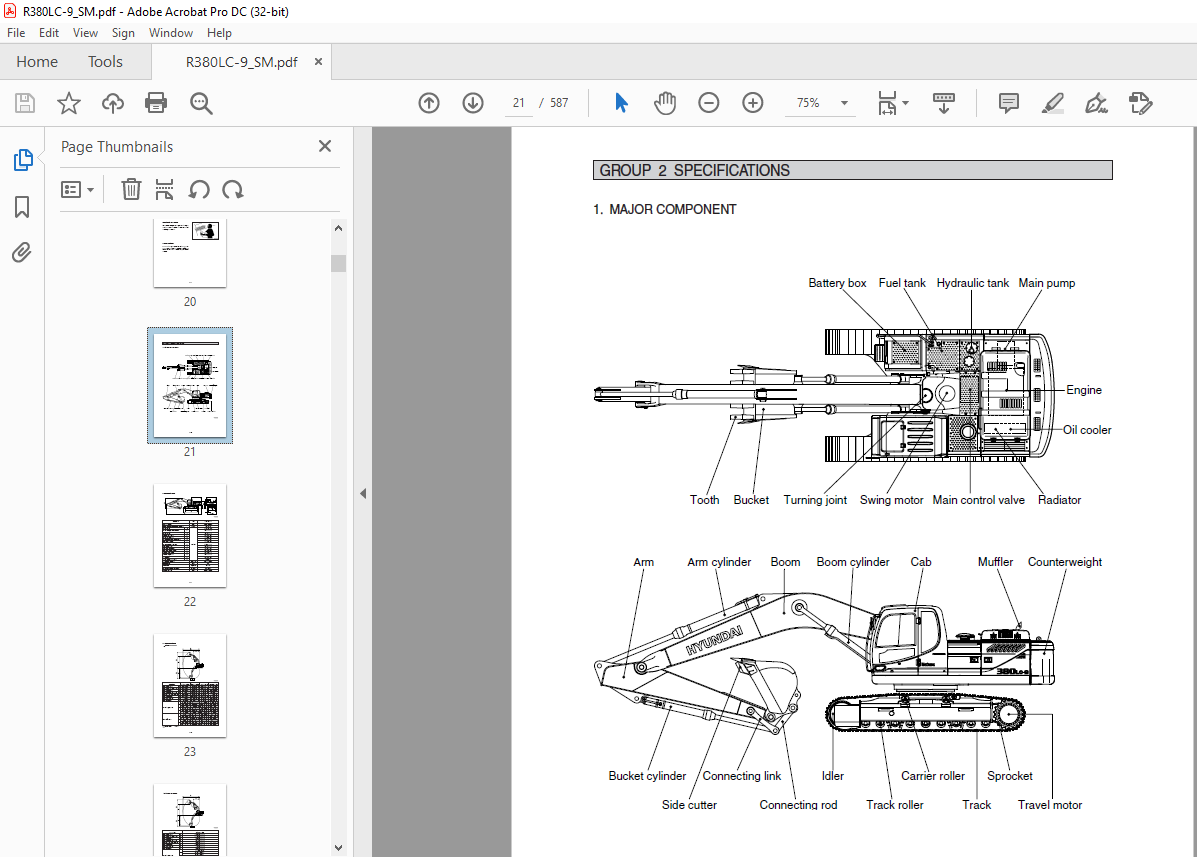
Task: Open the Window menu
Action: point(171,33)
